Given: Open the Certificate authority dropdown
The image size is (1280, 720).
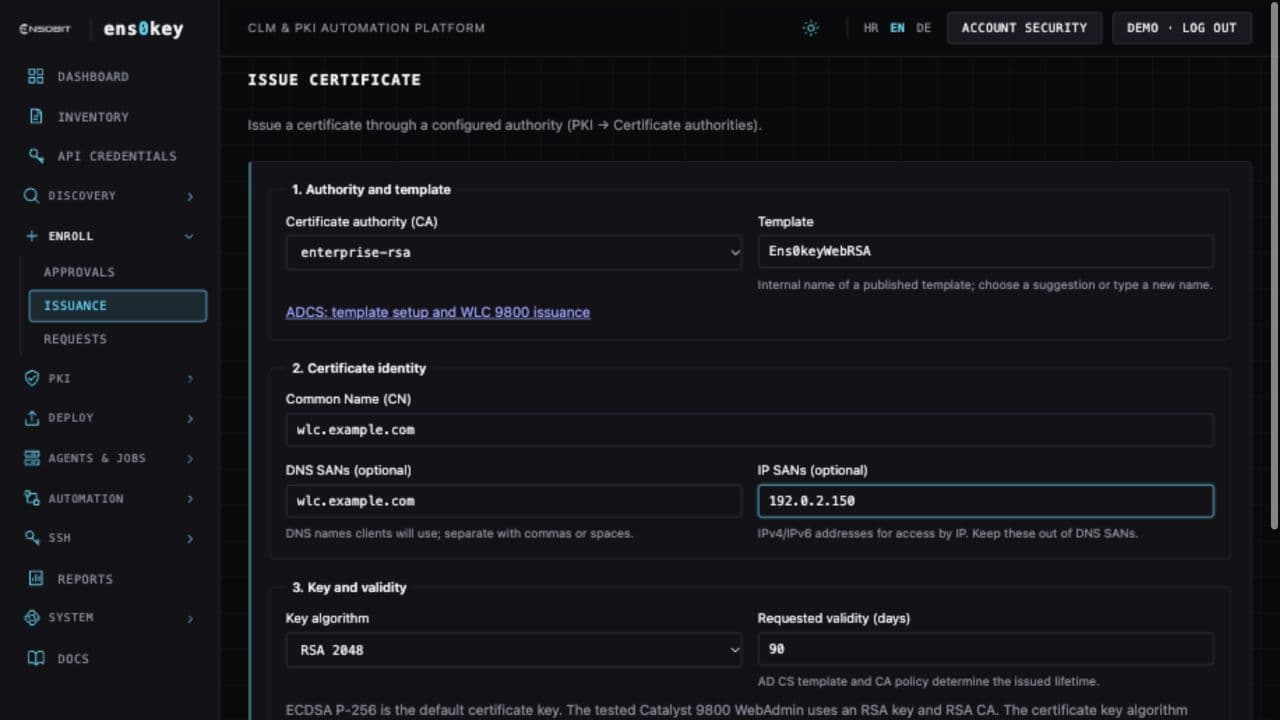Looking at the screenshot, I should (514, 252).
